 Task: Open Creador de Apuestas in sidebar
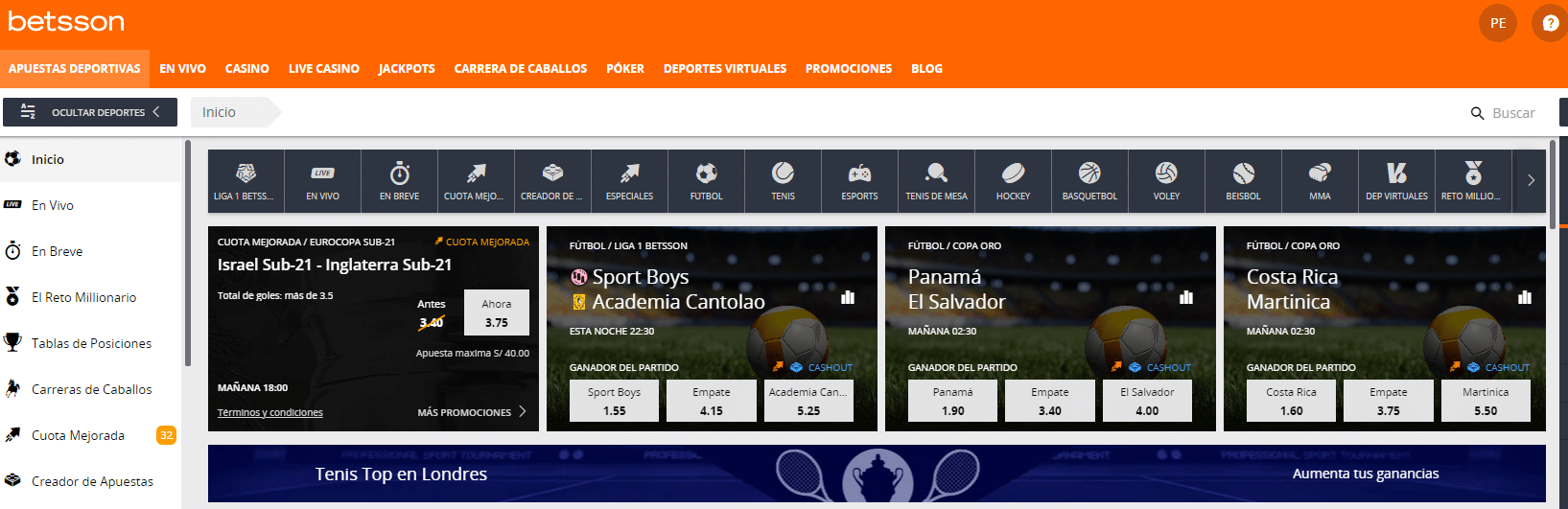[x=90, y=481]
